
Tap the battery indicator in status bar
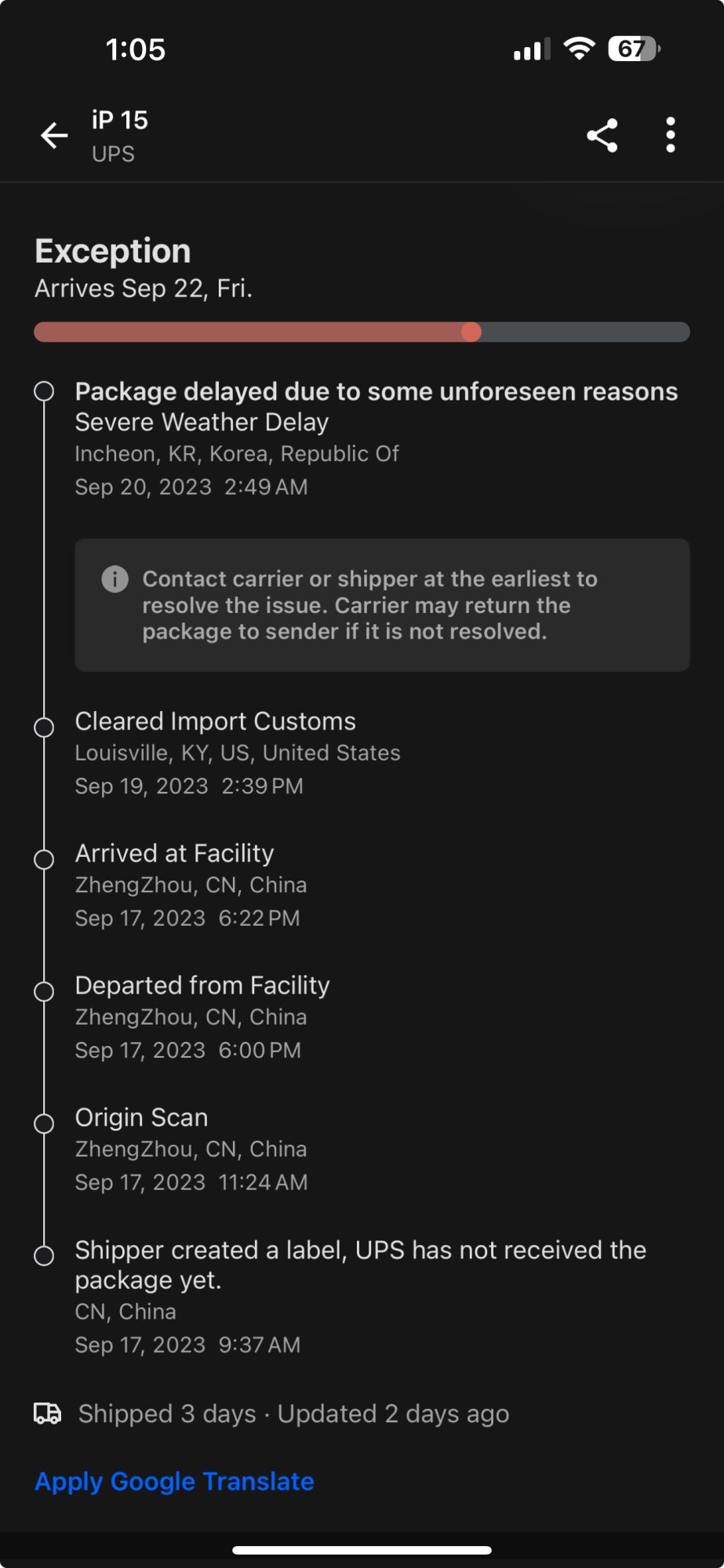(634, 49)
